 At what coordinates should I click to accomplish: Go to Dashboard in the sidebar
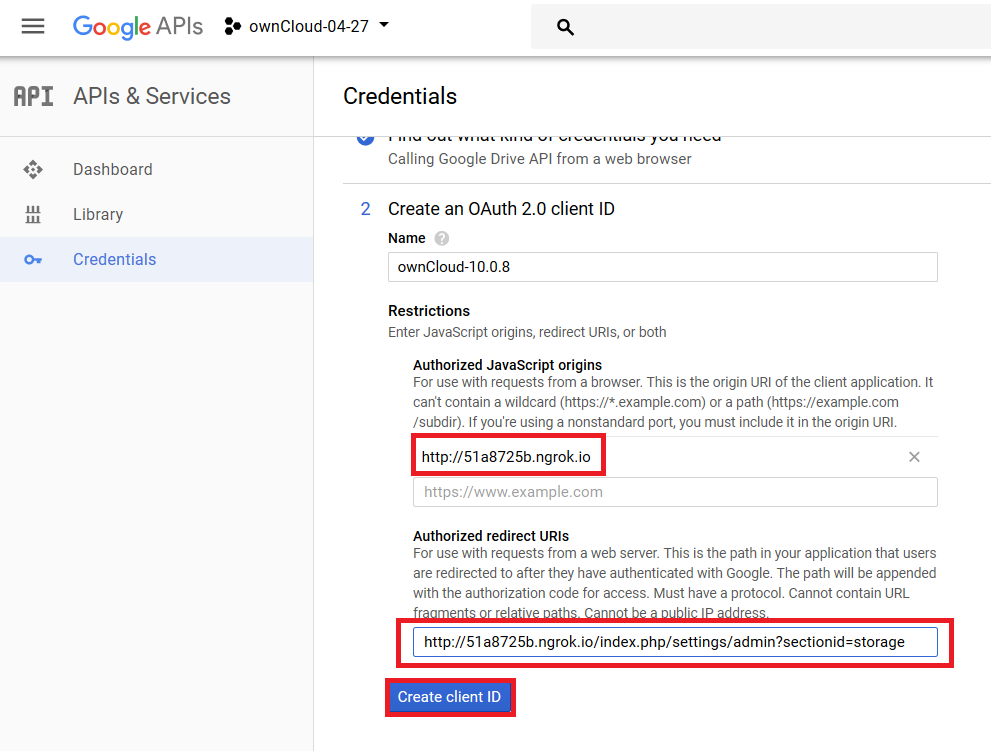coord(113,170)
